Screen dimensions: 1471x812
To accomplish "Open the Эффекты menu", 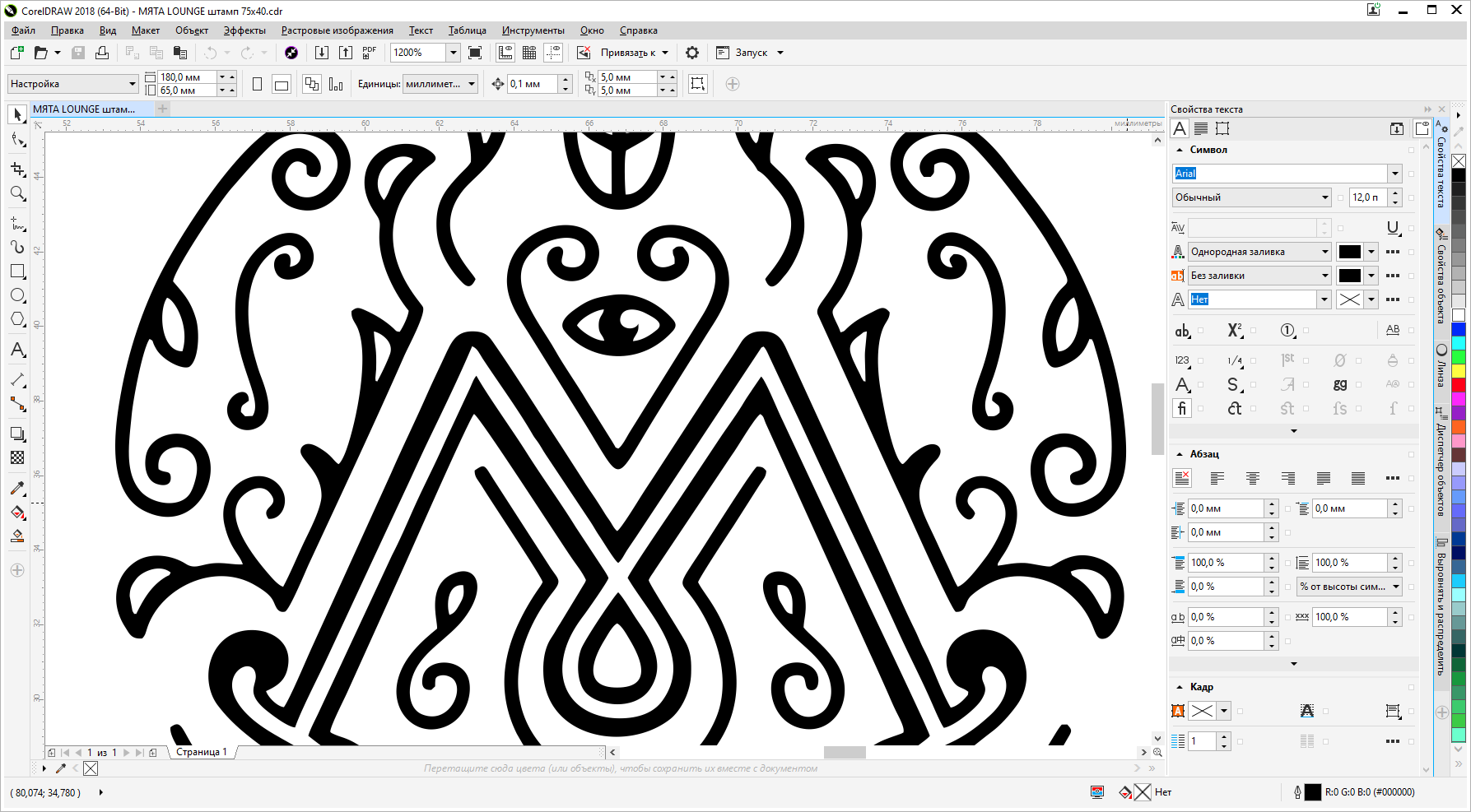I will coord(244,30).
